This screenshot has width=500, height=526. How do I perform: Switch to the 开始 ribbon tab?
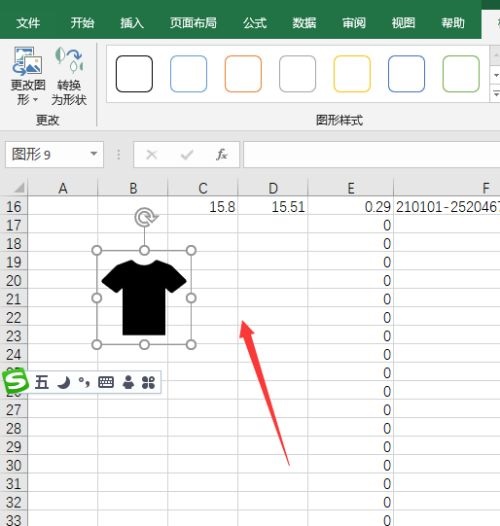[82, 23]
